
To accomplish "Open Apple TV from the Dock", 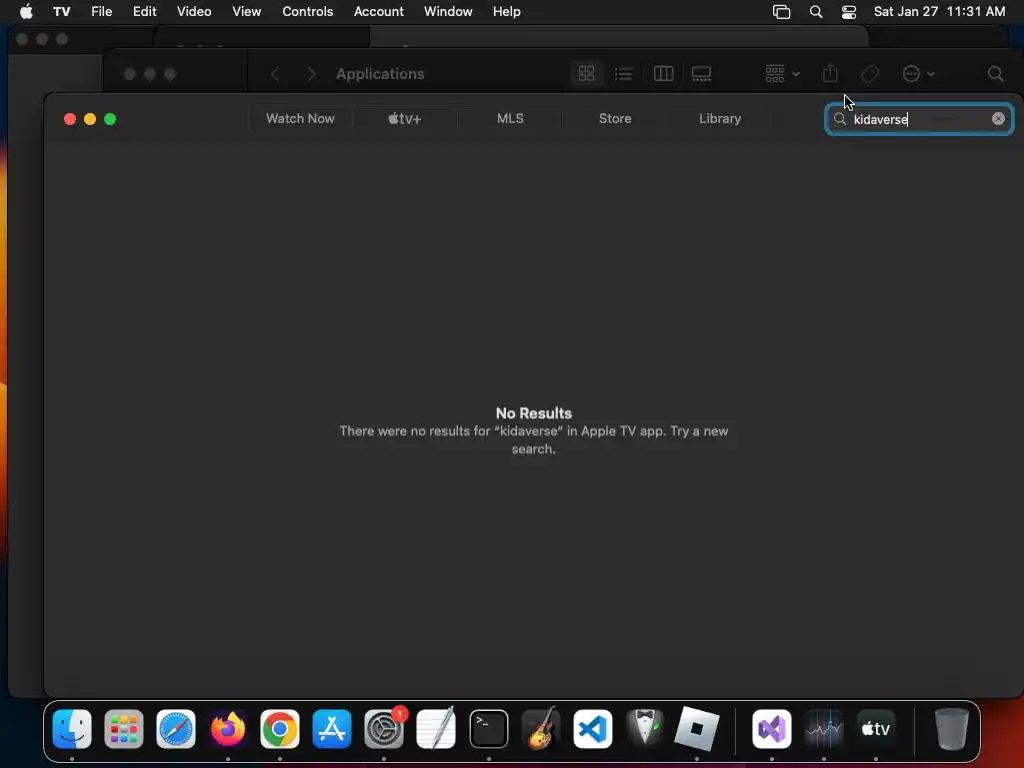I will [x=876, y=728].
